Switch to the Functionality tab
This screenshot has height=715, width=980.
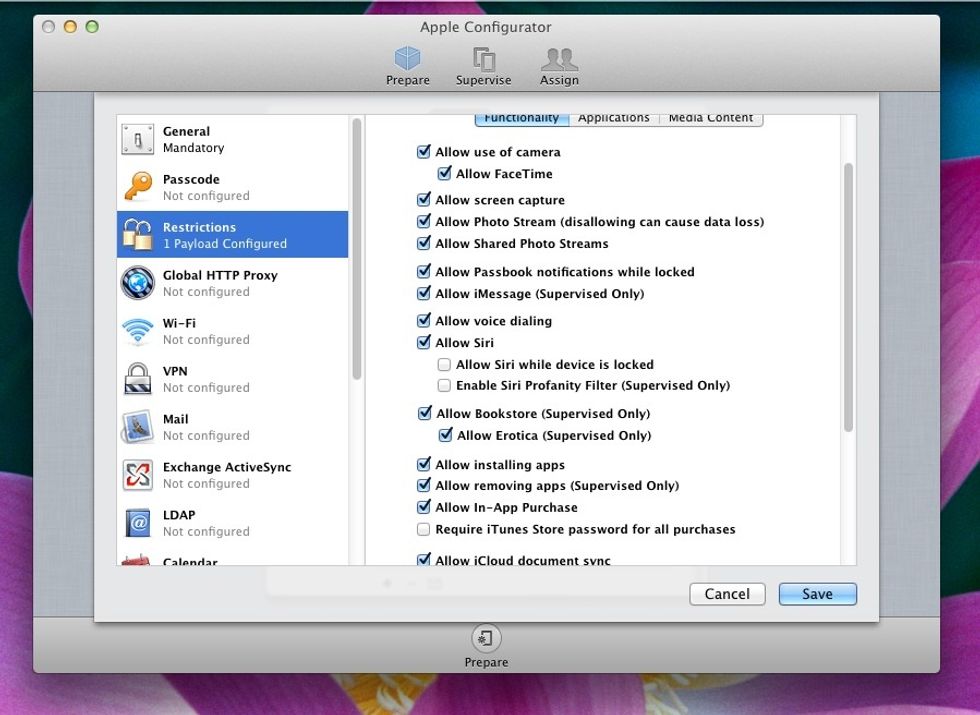coord(522,119)
